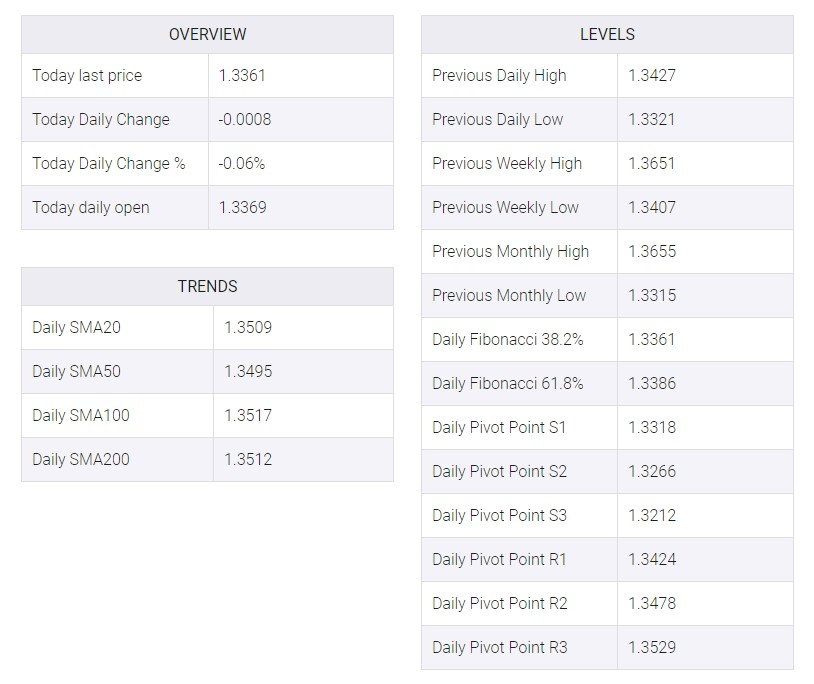Select the Previous Daily High value 1.3427
The image size is (814, 684).
pos(652,75)
